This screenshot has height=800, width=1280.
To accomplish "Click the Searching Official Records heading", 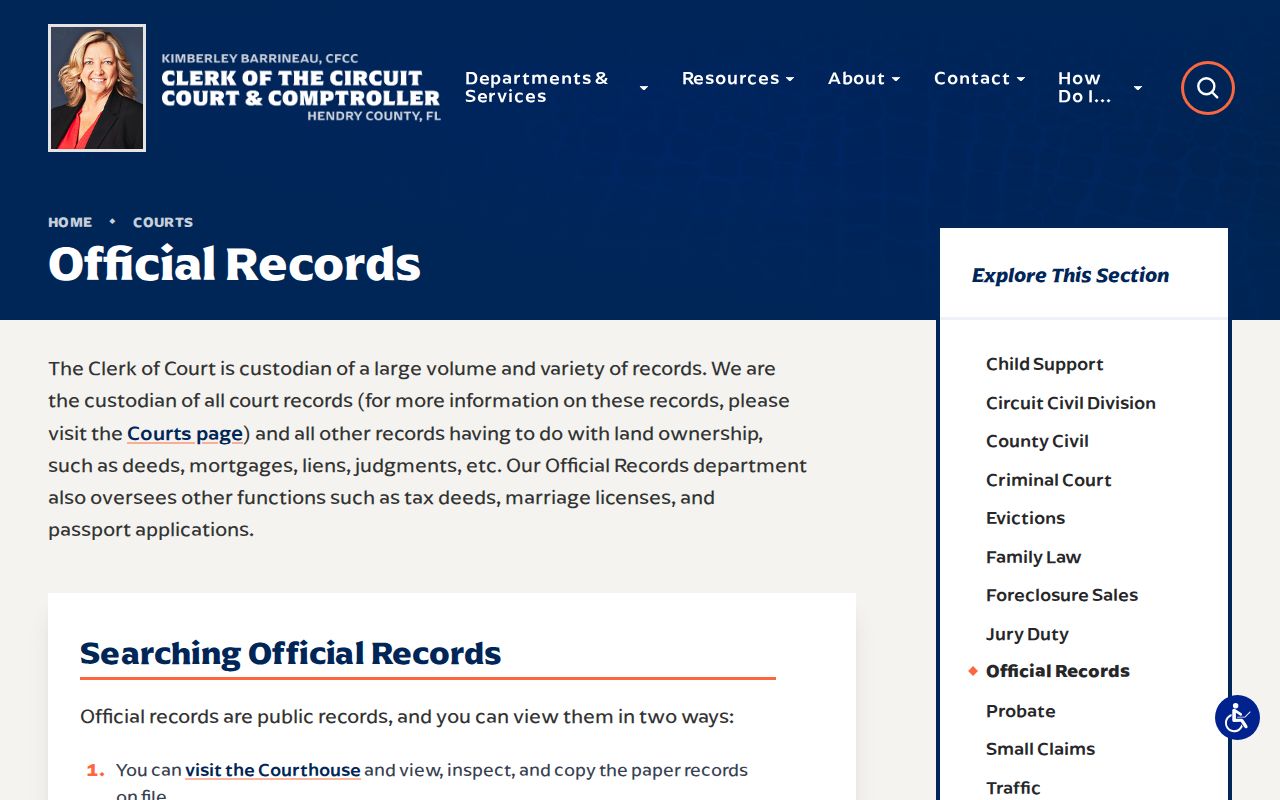I will (x=290, y=653).
